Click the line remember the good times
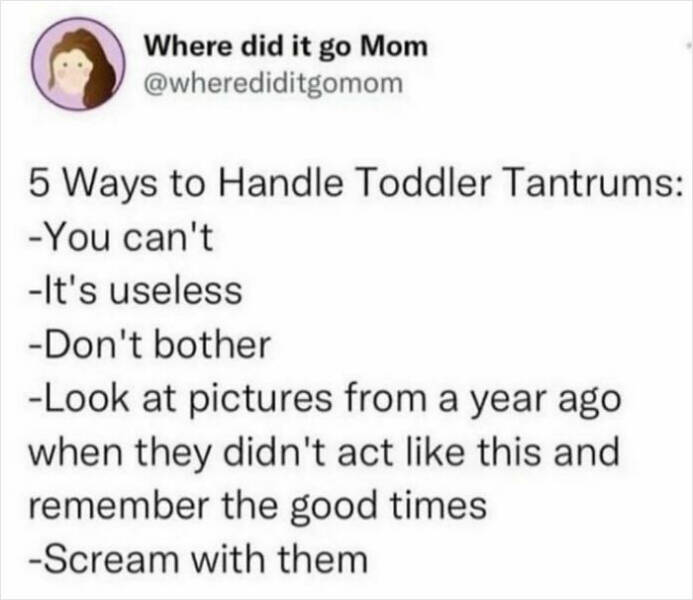 [x=258, y=505]
